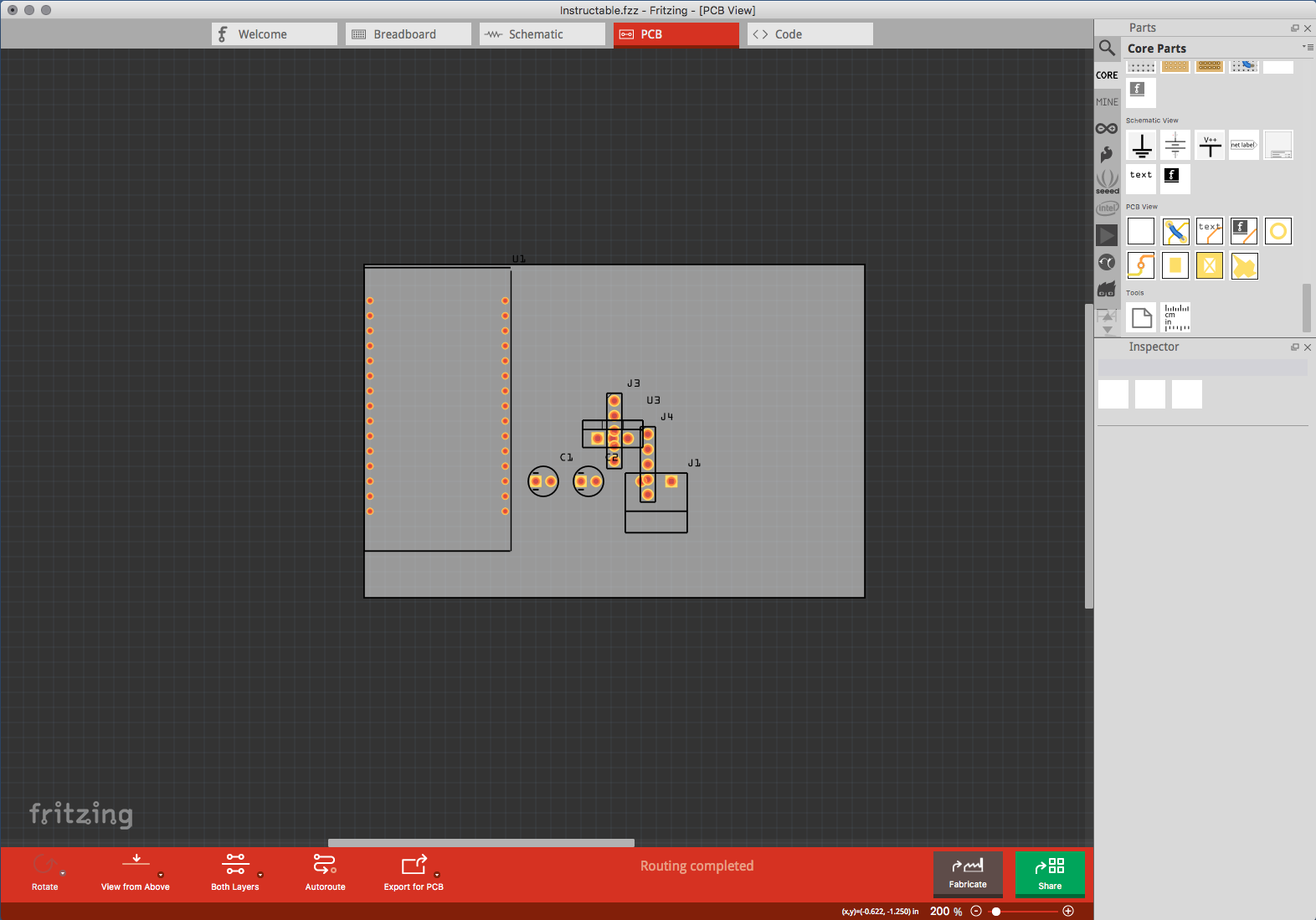Toggle the View from Above button
The image size is (1316, 920).
pos(136,872)
